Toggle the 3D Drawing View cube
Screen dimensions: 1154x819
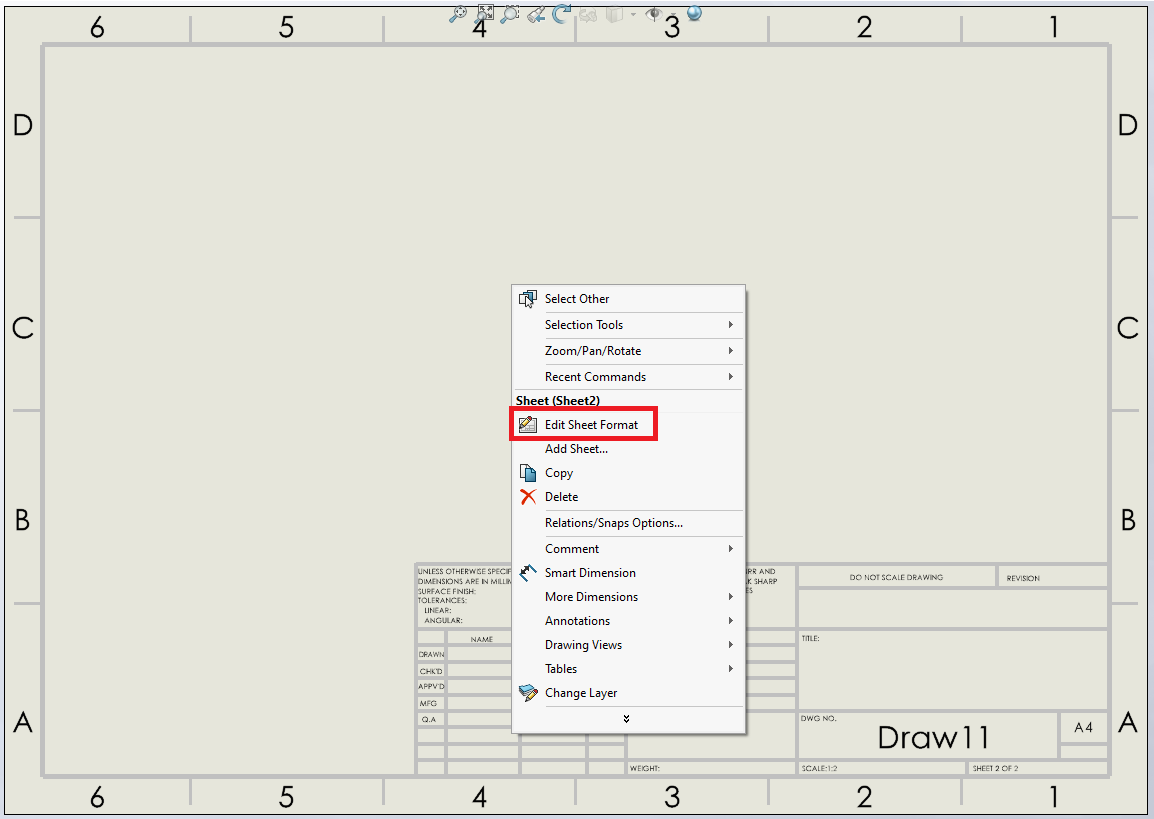point(614,13)
